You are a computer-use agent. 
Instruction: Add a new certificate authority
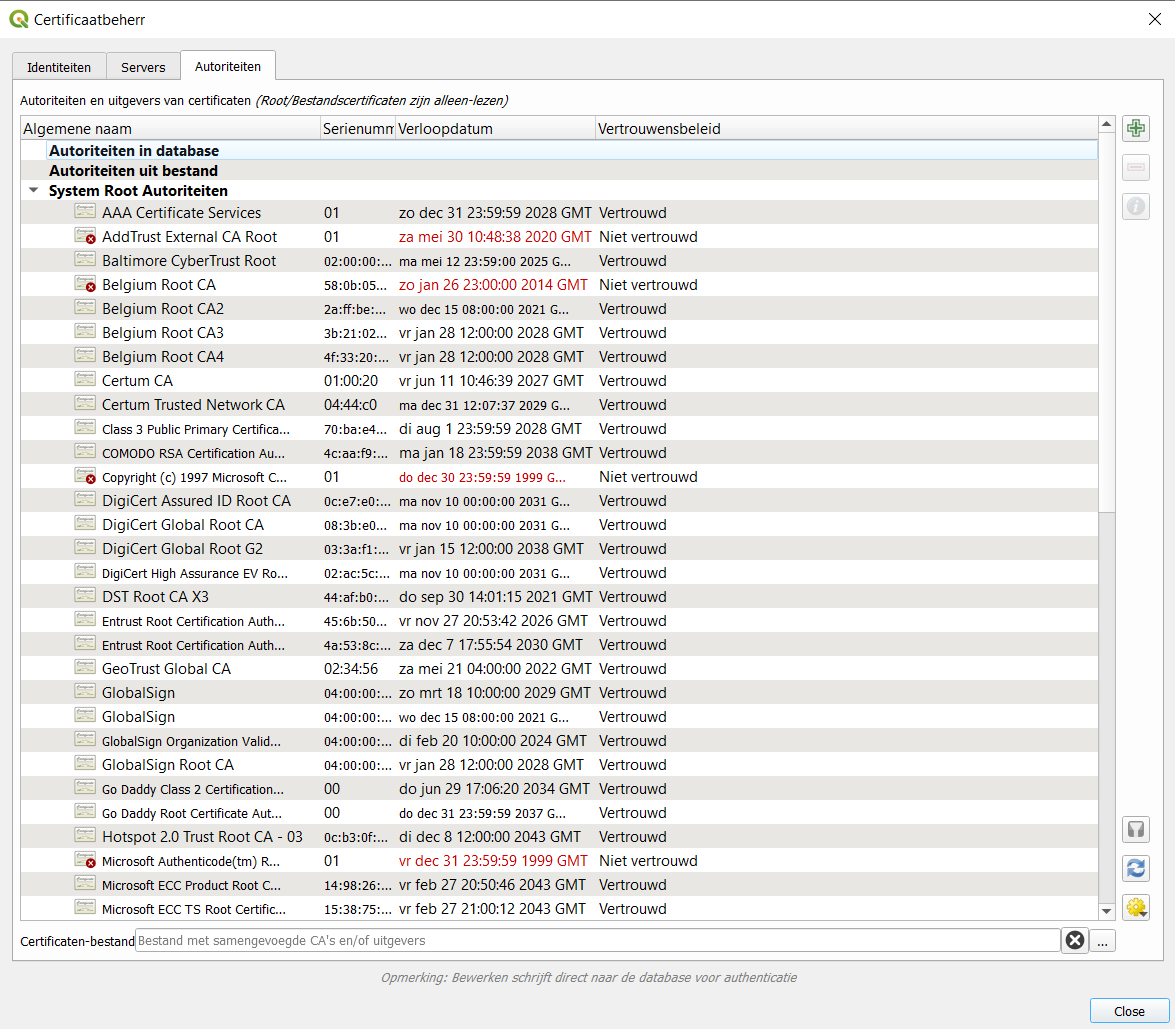tap(1135, 128)
